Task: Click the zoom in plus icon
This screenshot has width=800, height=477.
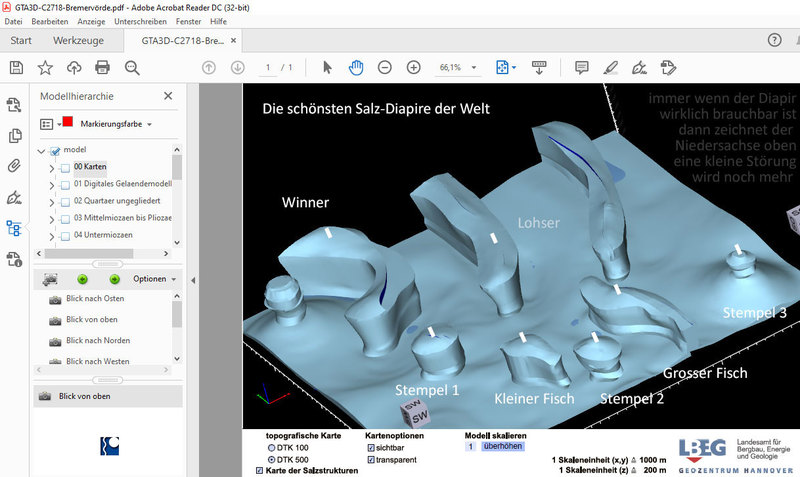Action: point(413,67)
